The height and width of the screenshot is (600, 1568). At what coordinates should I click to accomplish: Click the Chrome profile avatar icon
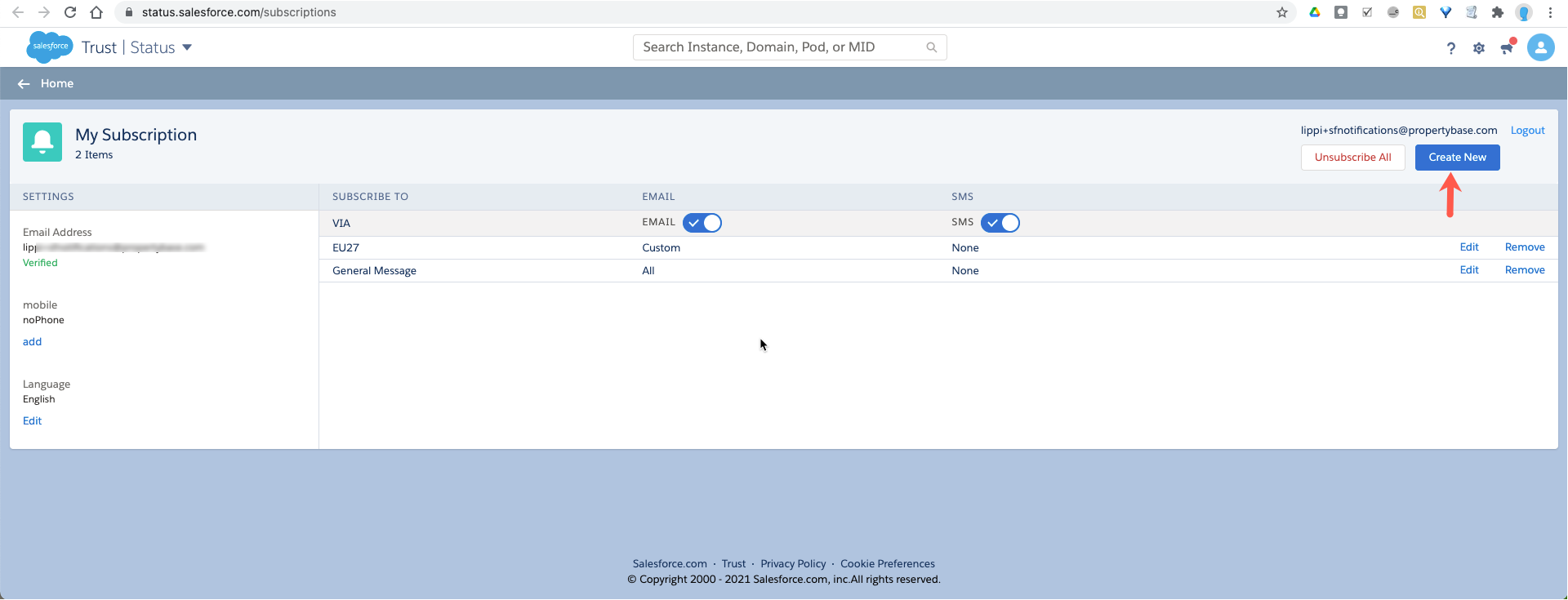(x=1524, y=12)
